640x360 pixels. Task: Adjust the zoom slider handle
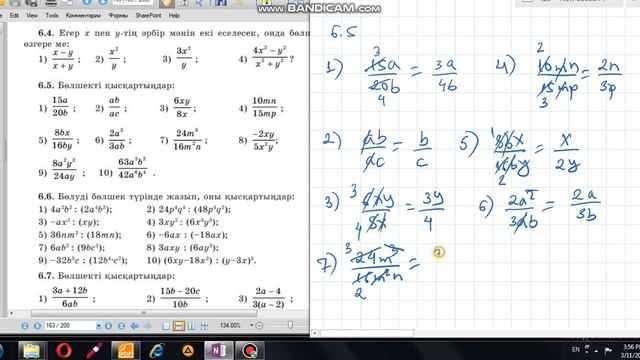click(x=290, y=325)
